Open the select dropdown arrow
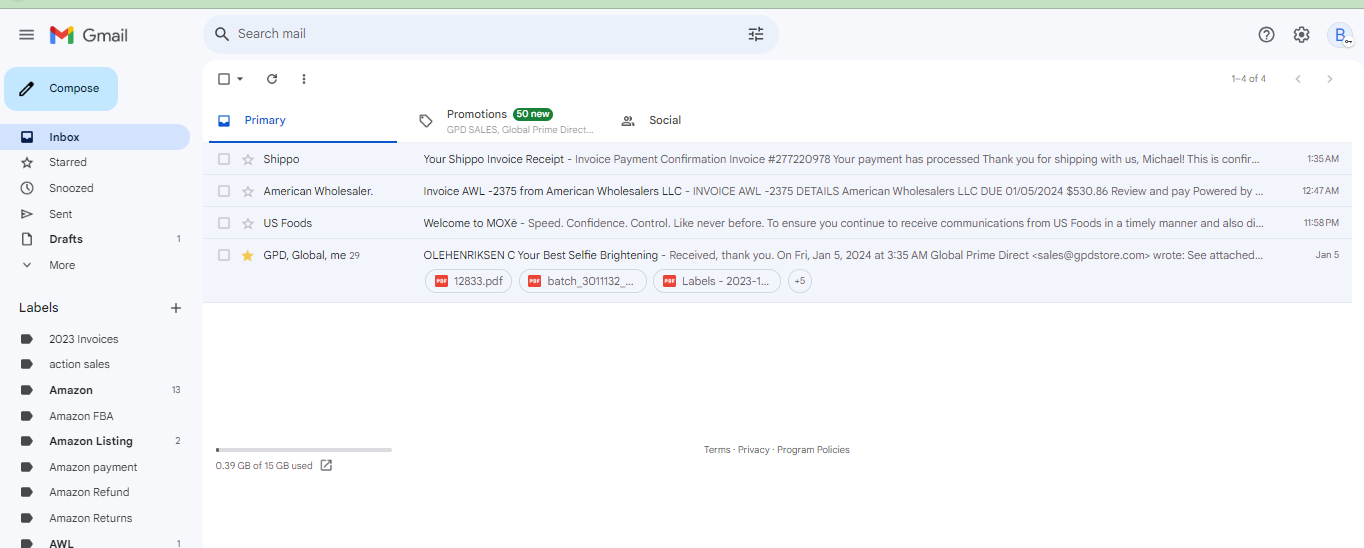Image resolution: width=1364 pixels, height=548 pixels. tap(240, 79)
